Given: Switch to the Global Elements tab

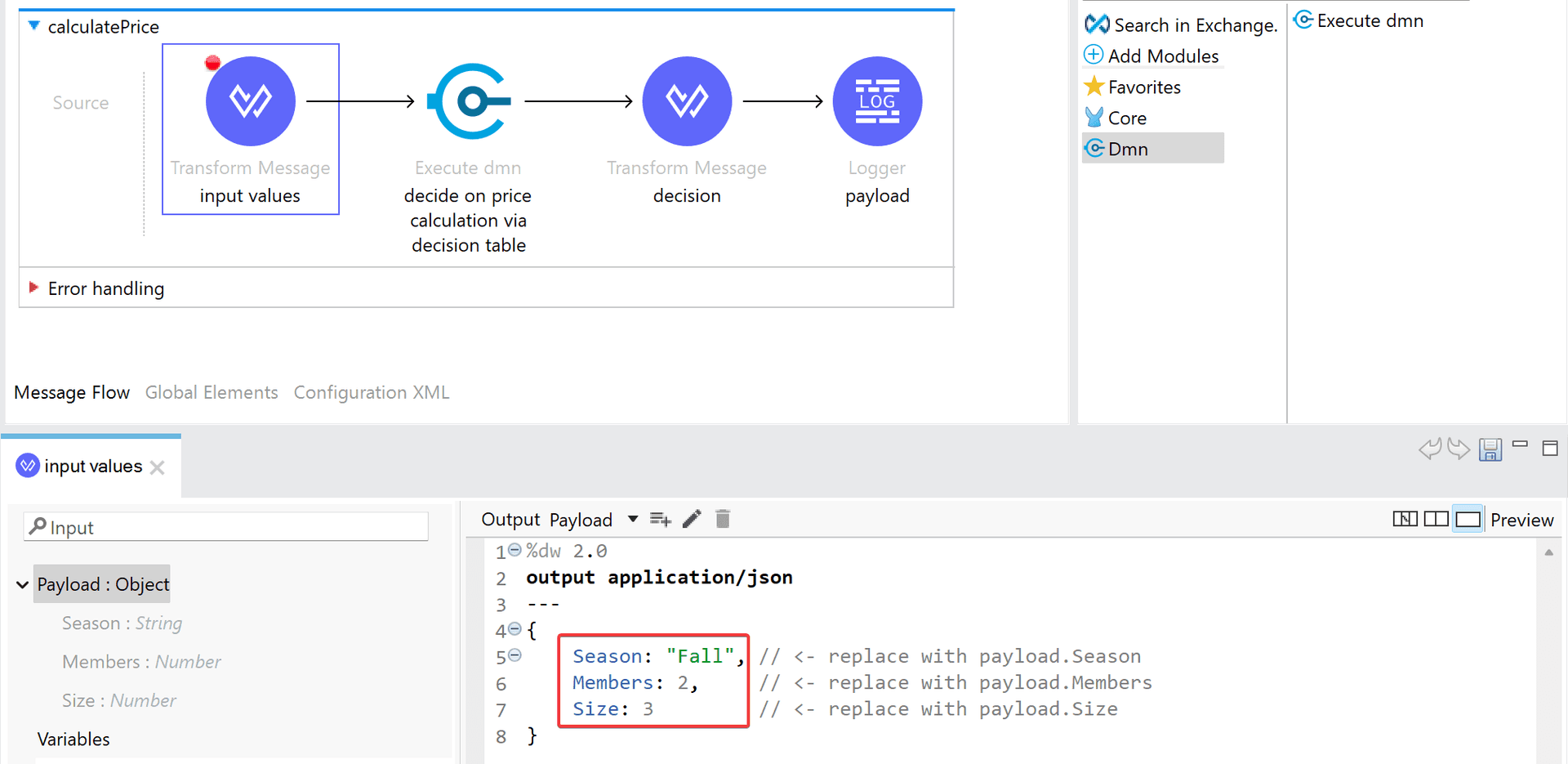Looking at the screenshot, I should 212,392.
